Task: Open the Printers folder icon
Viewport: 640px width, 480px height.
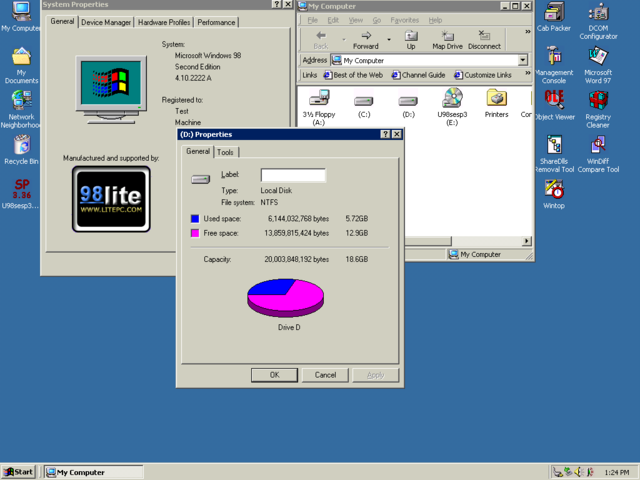Action: tap(496, 104)
